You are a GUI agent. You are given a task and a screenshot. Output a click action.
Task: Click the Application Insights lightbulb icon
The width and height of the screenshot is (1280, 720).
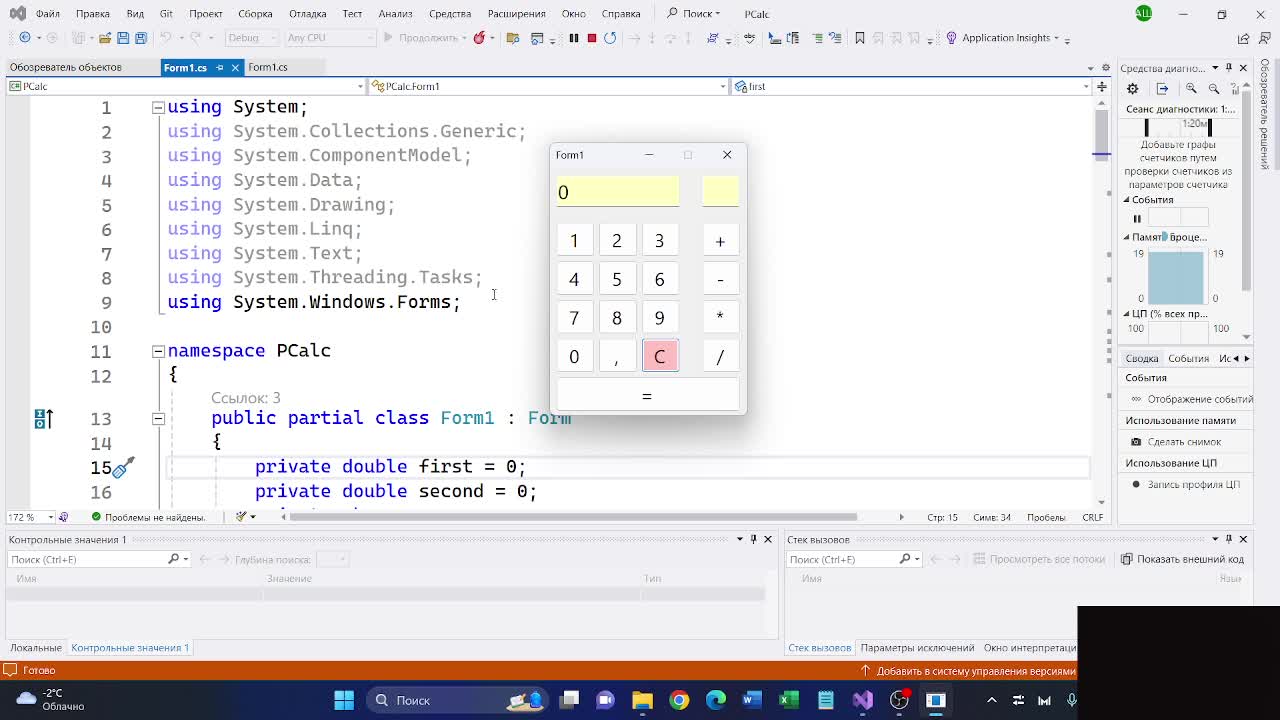click(x=951, y=38)
